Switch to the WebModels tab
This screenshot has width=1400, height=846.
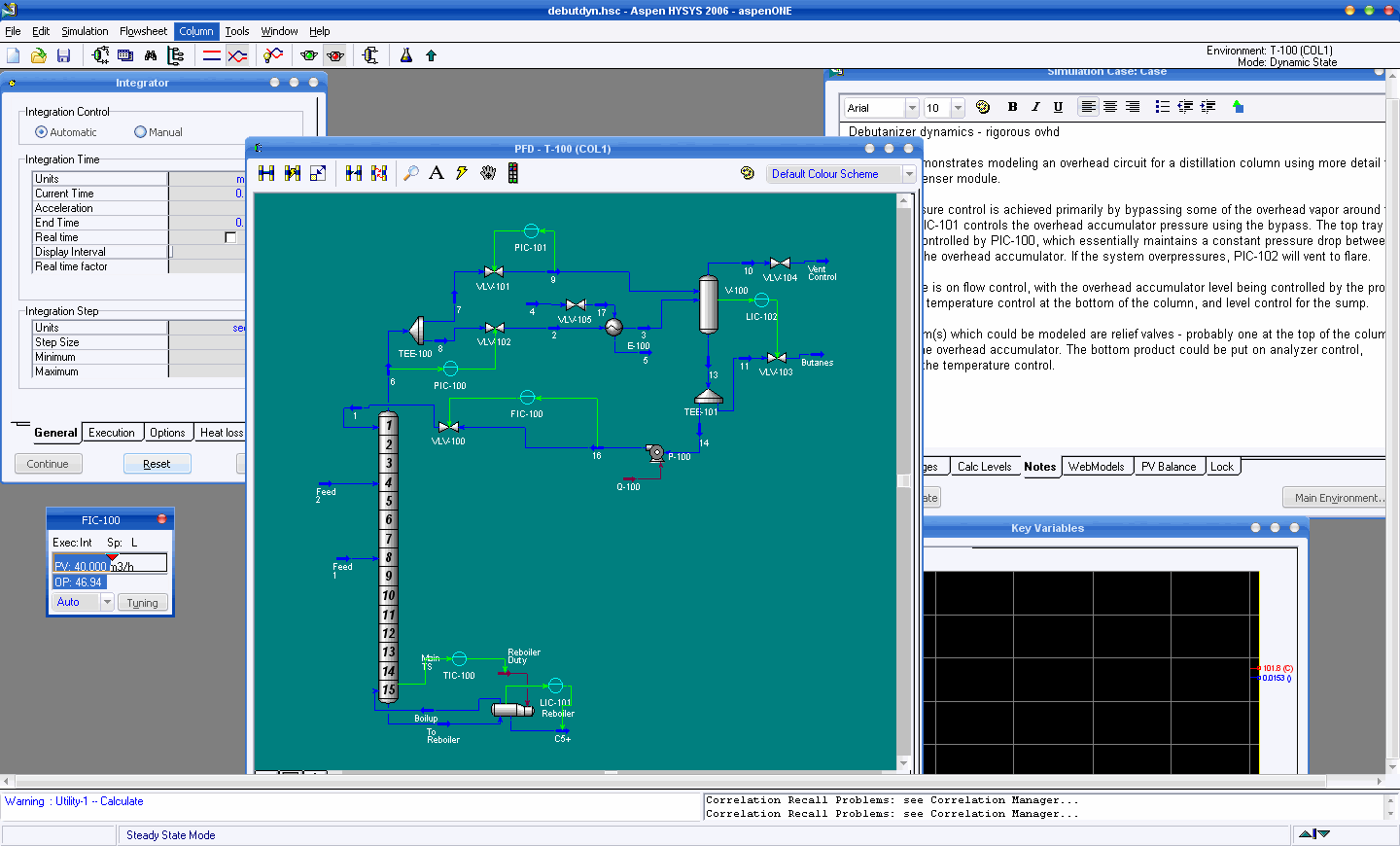pos(1096,467)
